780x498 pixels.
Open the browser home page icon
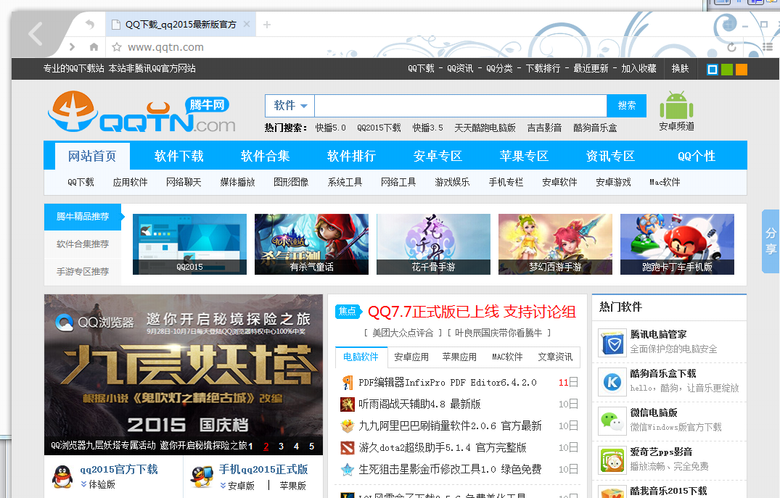click(94, 47)
